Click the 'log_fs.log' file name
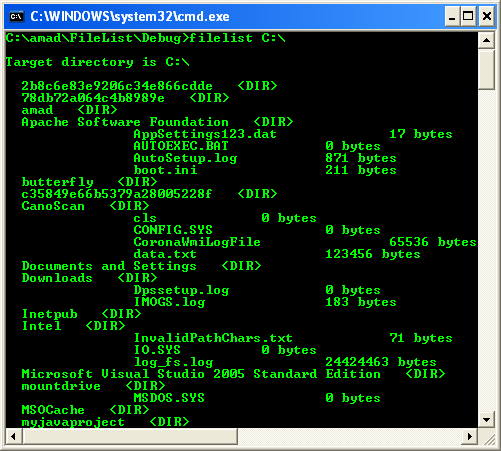This screenshot has width=501, height=451. click(x=173, y=362)
